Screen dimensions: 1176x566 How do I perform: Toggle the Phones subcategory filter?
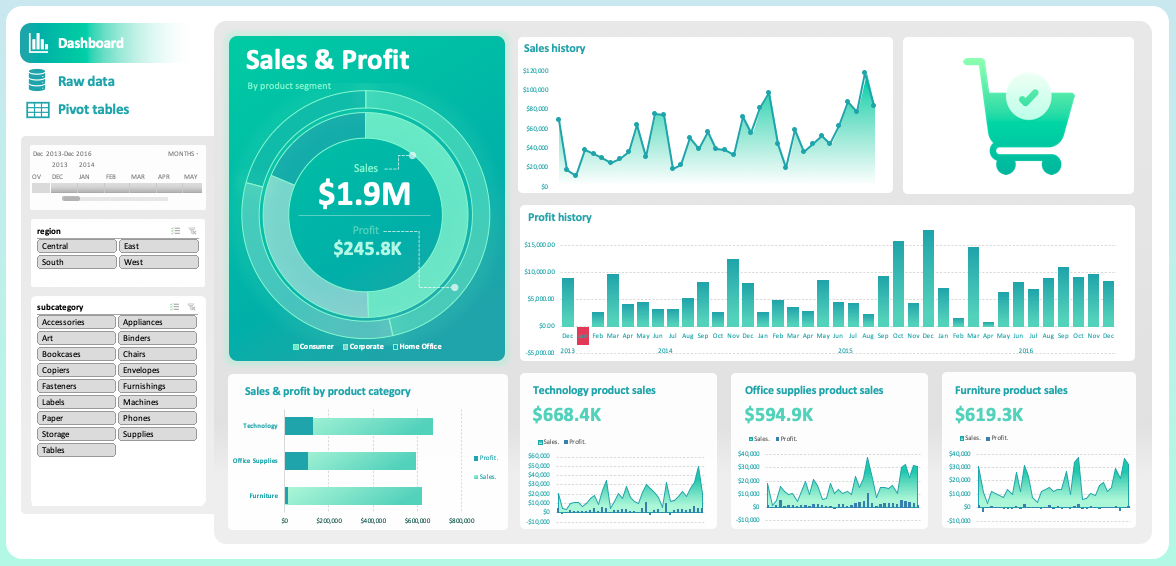[x=158, y=418]
